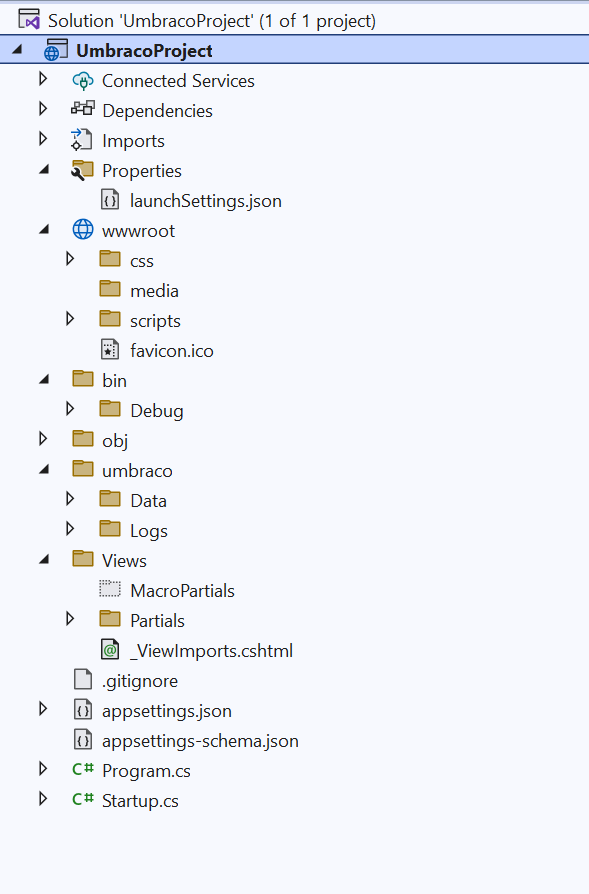Select the appsettings-schema.json file
Screen dimensions: 589x894
[x=200, y=741]
